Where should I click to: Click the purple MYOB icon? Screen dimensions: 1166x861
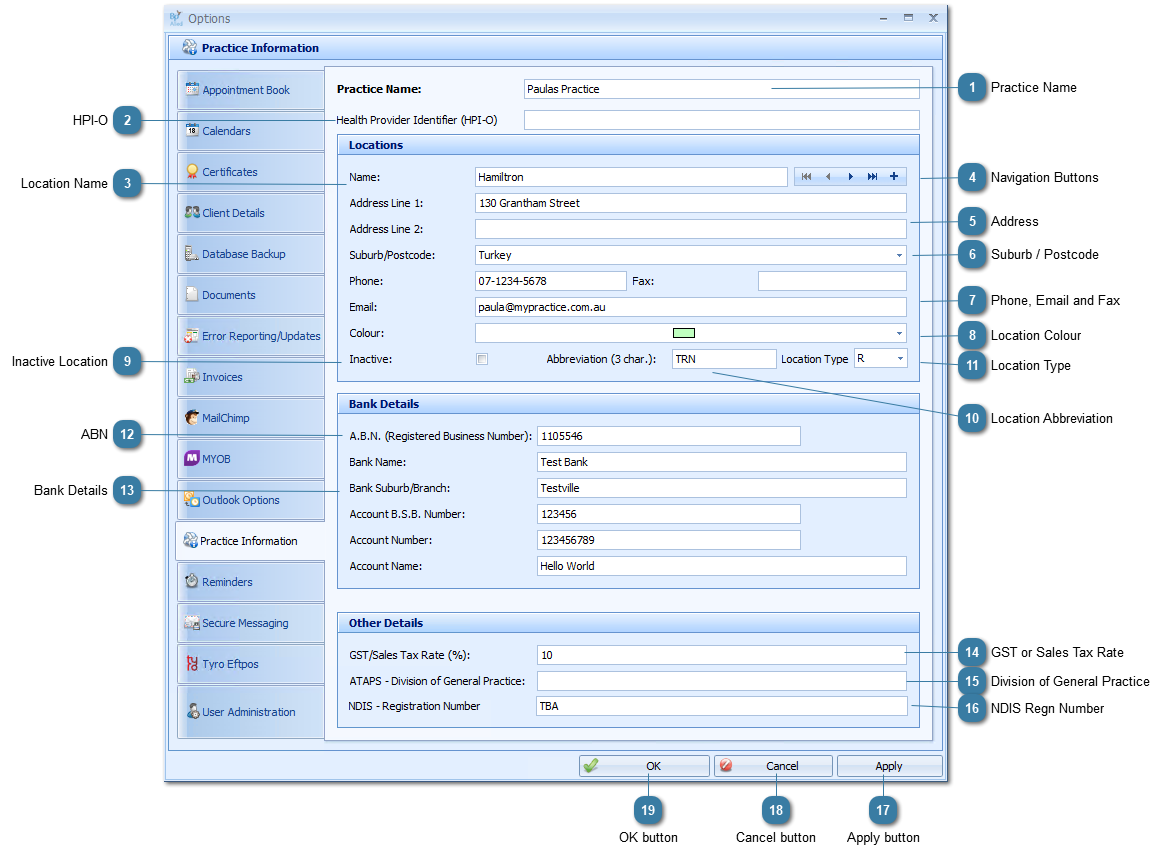(x=192, y=458)
